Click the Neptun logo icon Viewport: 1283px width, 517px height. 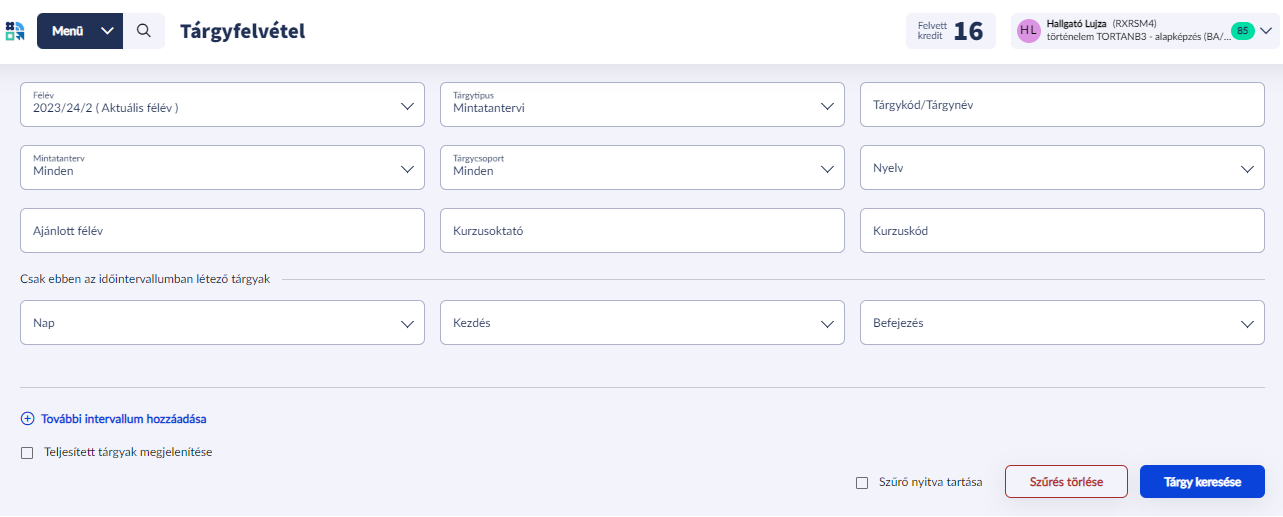point(15,31)
